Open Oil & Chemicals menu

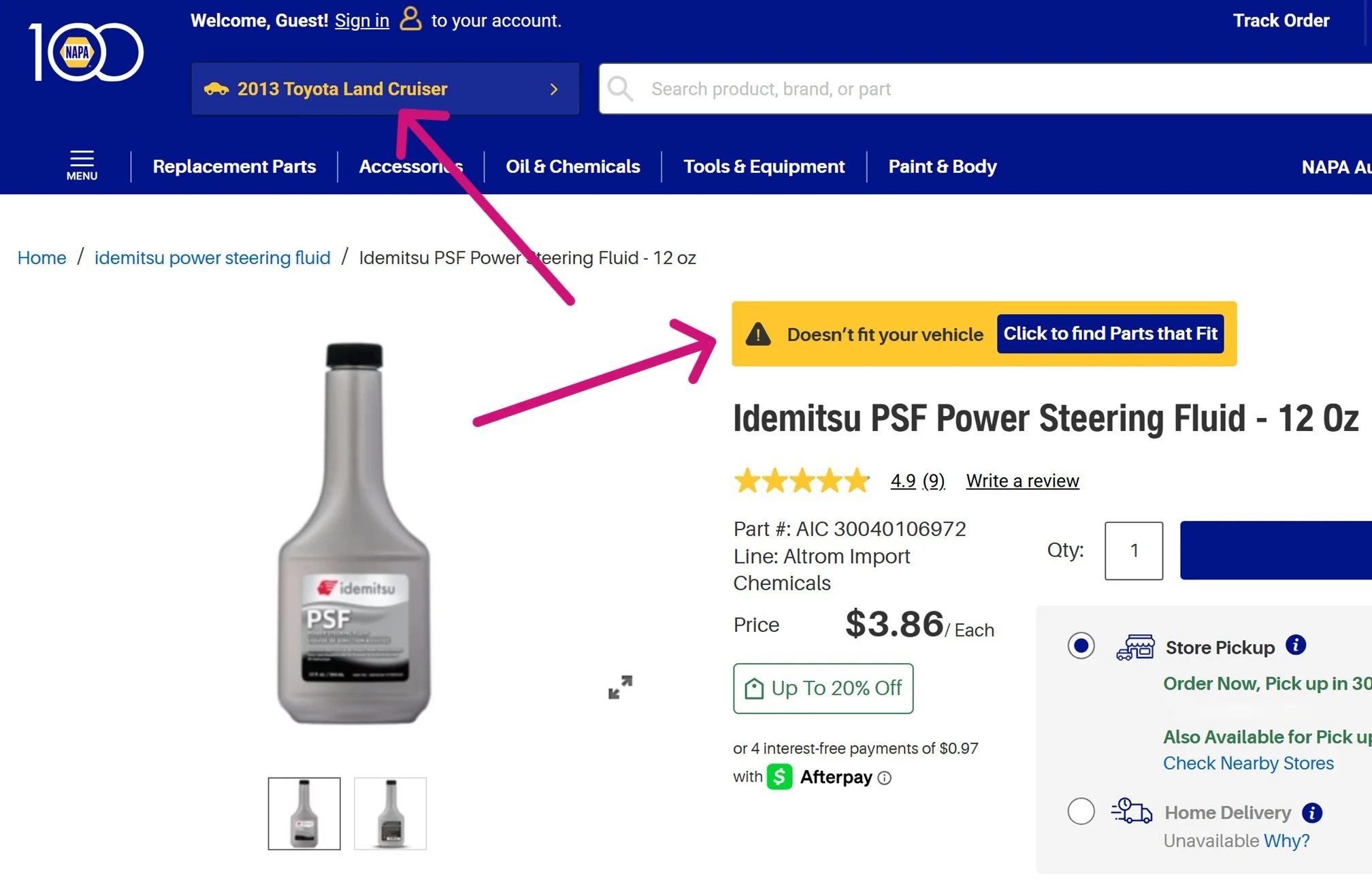tap(572, 167)
